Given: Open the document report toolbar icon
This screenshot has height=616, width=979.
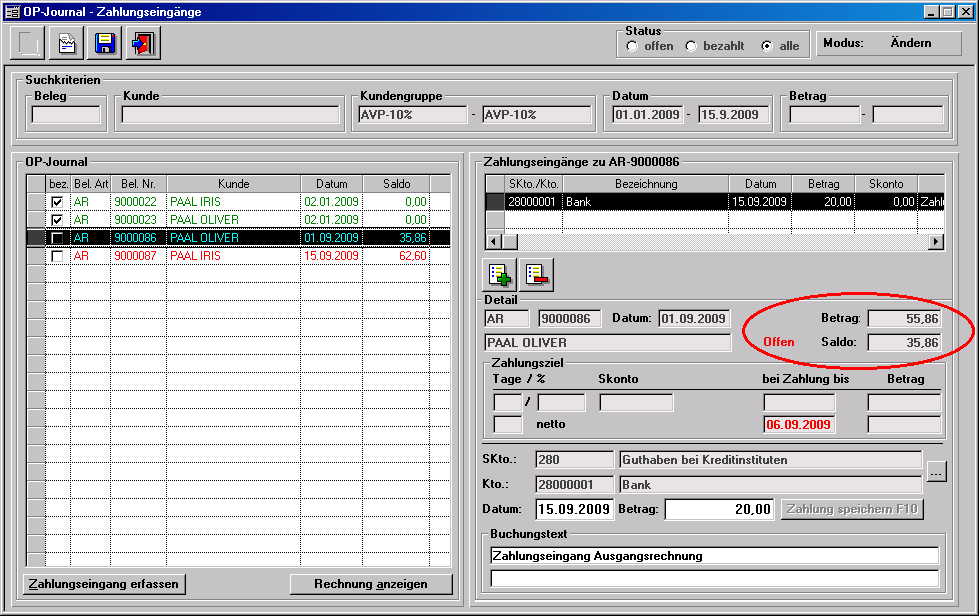Looking at the screenshot, I should [66, 44].
